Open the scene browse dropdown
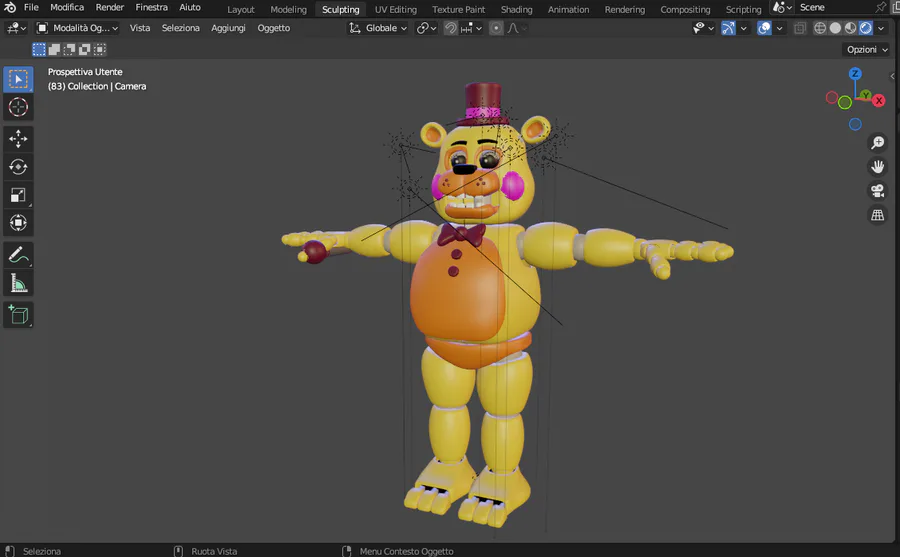 pyautogui.click(x=782, y=7)
